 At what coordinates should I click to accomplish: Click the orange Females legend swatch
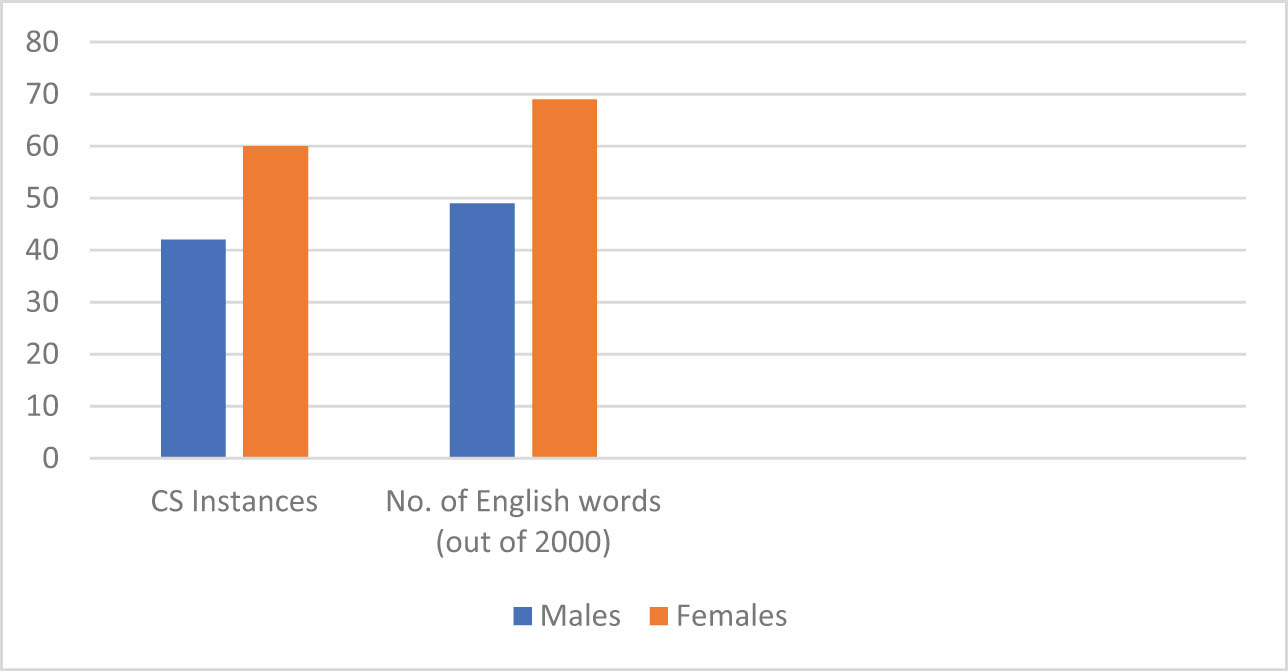point(659,617)
